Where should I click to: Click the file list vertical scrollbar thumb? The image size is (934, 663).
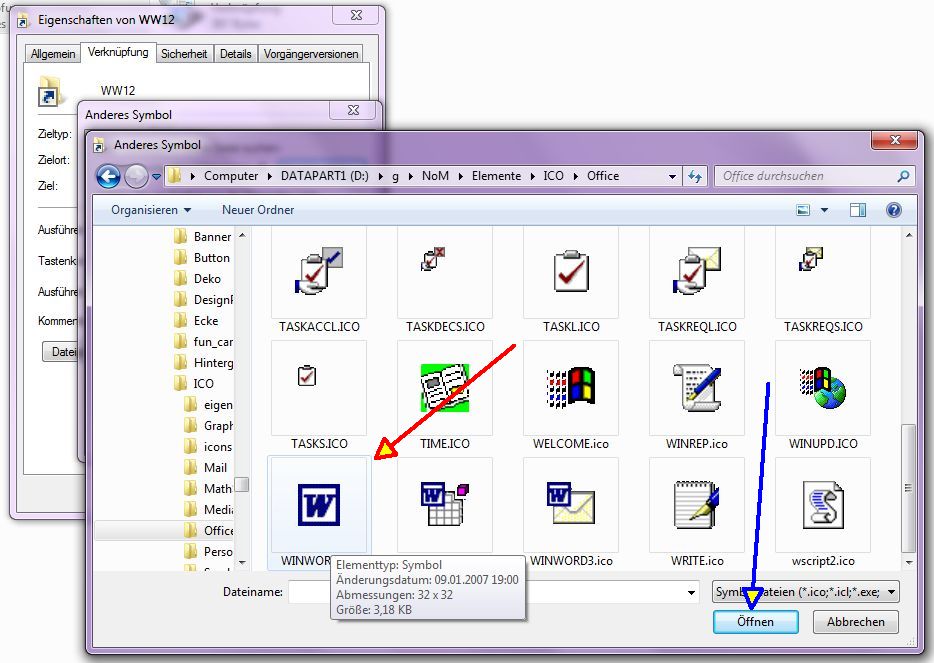(908, 488)
